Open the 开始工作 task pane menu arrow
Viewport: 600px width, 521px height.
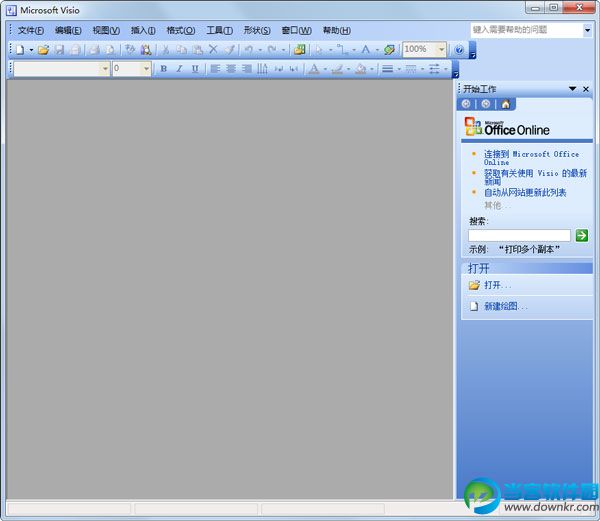[x=572, y=89]
